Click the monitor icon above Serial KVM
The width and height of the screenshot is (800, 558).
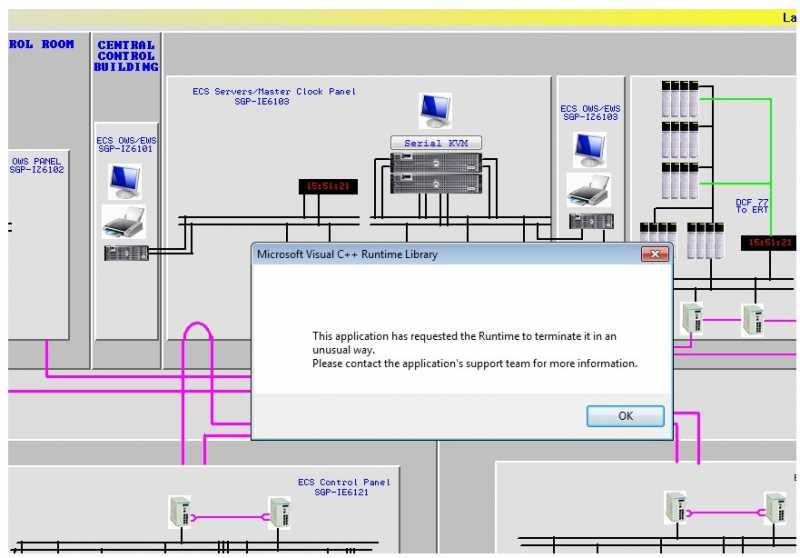point(435,110)
